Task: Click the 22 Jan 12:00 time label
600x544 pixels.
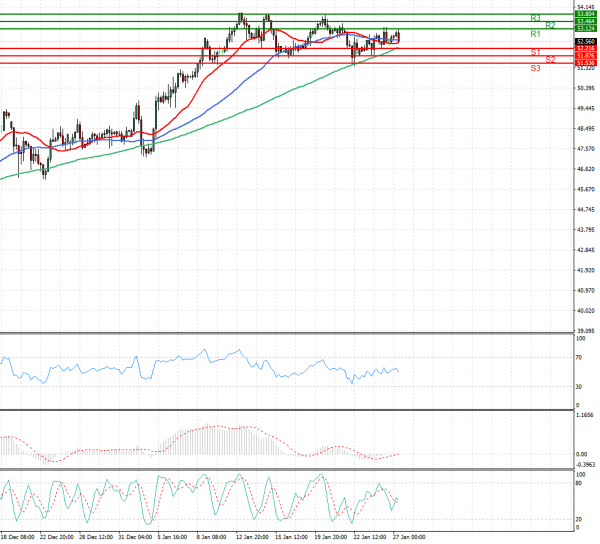Action: click(370, 537)
